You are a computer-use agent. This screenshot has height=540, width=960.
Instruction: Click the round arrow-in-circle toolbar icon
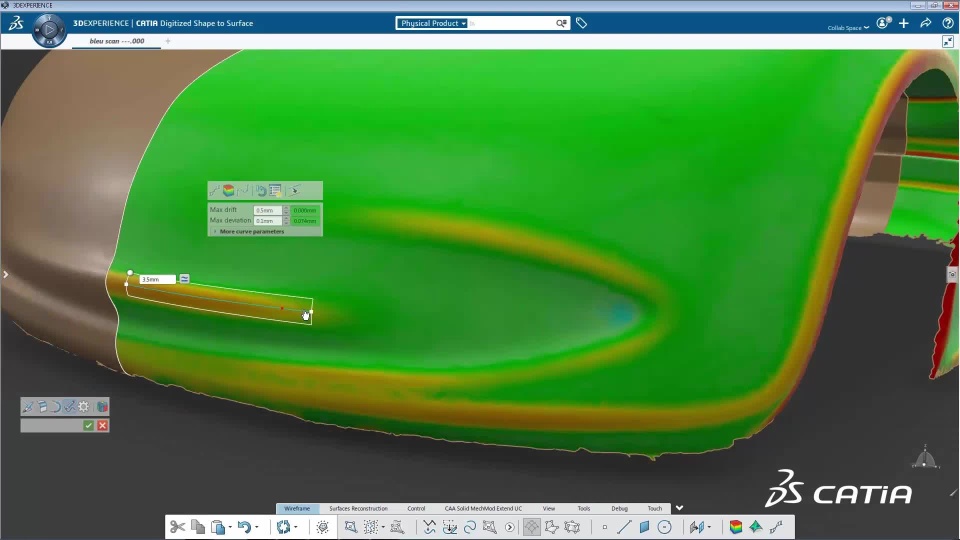click(509, 527)
